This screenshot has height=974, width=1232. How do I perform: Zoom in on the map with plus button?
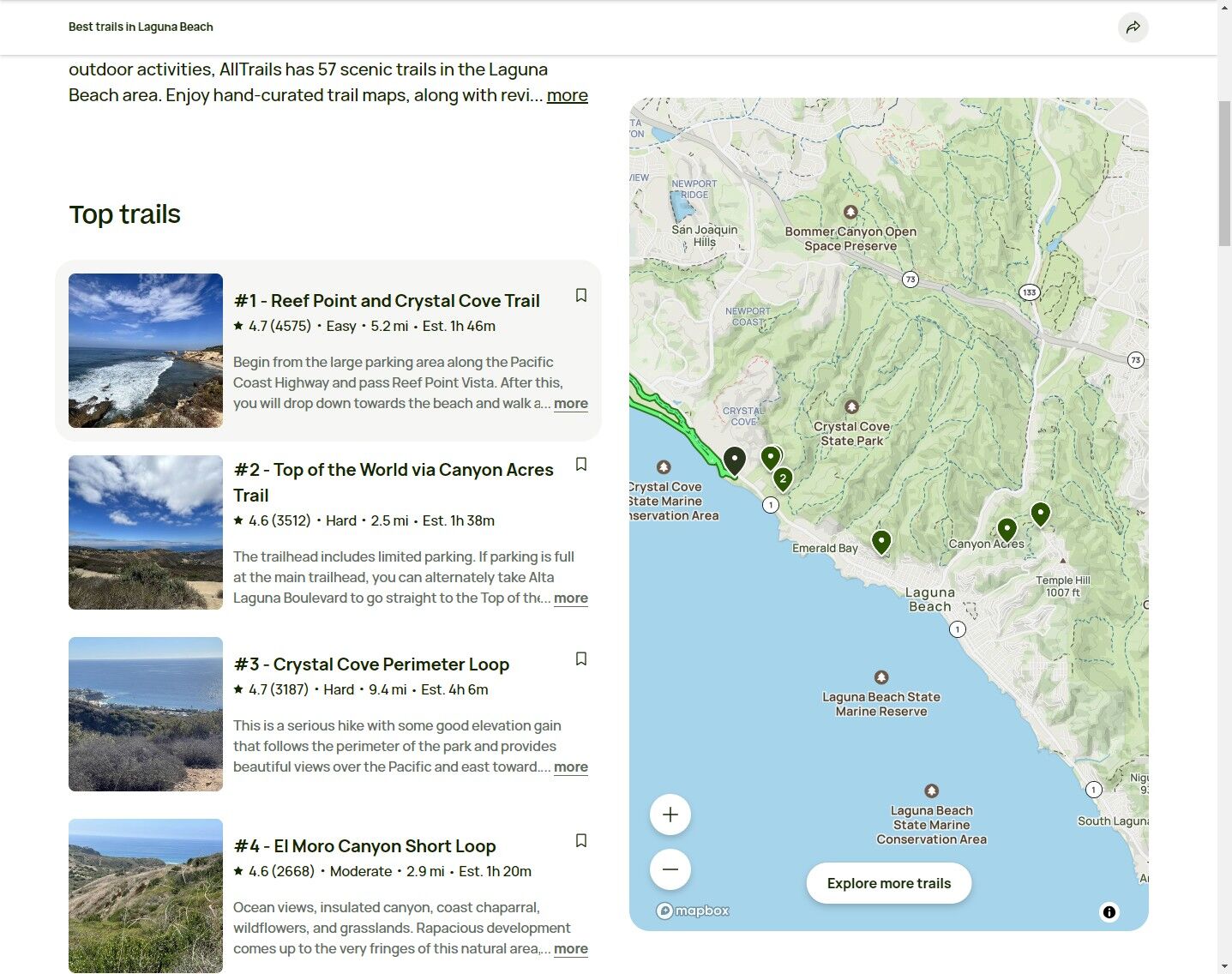coord(670,815)
